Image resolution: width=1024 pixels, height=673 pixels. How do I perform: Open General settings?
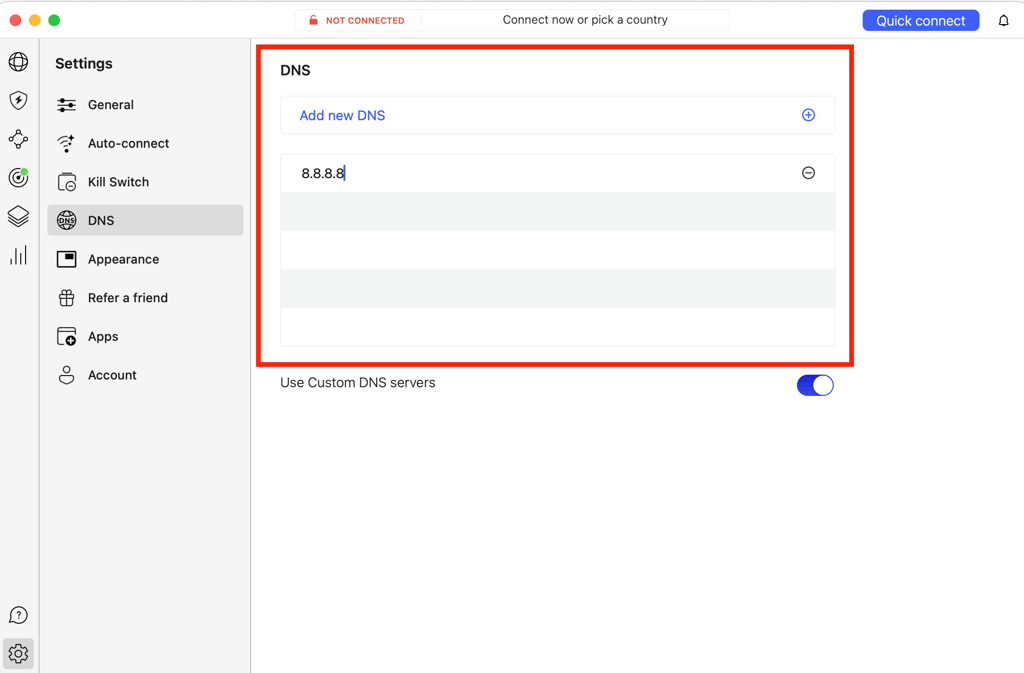(145, 105)
